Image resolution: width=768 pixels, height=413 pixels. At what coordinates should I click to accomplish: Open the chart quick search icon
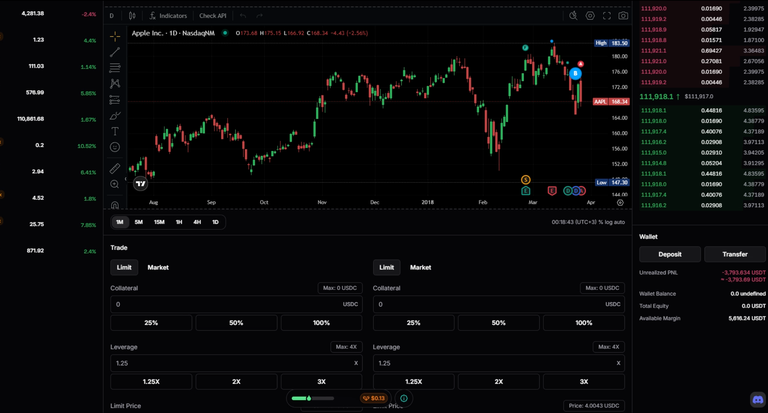pos(573,16)
